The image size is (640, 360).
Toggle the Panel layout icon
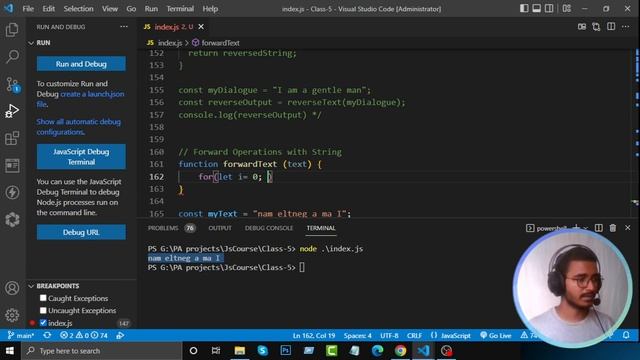coord(537,9)
